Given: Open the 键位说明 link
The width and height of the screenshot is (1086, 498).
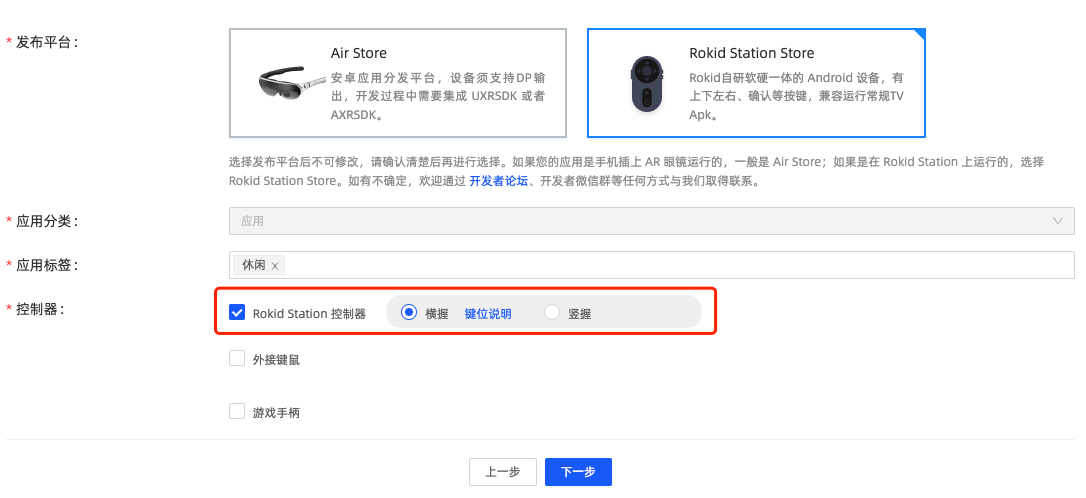Looking at the screenshot, I should (488, 314).
